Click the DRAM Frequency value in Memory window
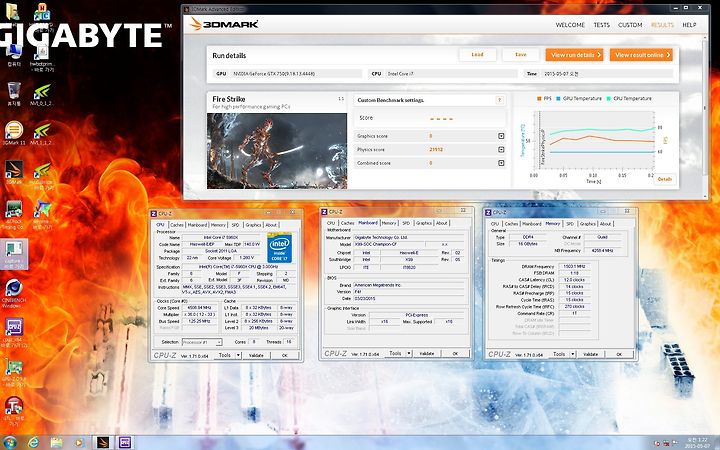This screenshot has width=720, height=450. coord(574,266)
